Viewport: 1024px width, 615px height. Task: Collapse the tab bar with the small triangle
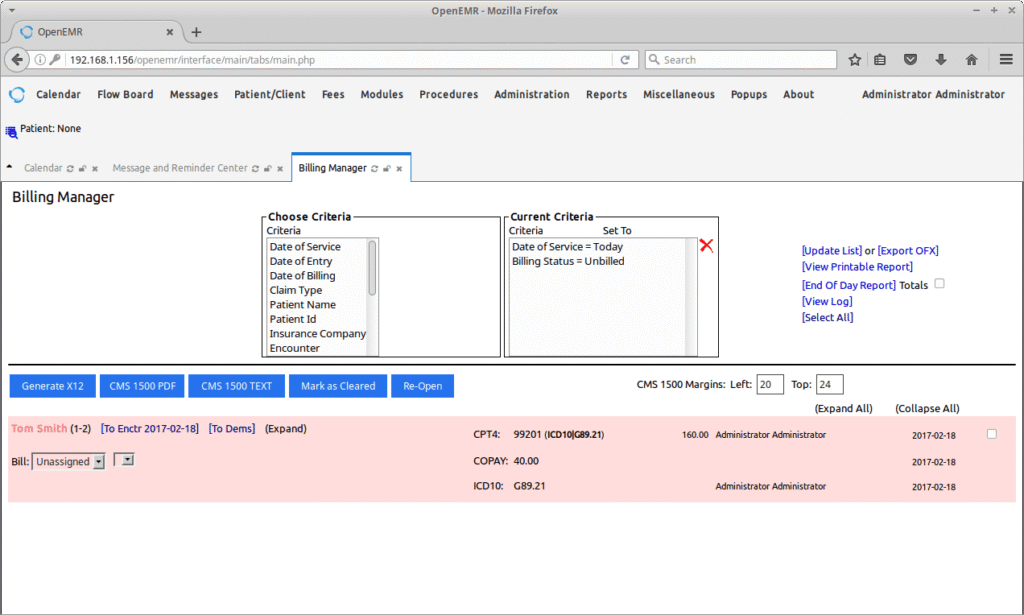pyautogui.click(x=9, y=167)
